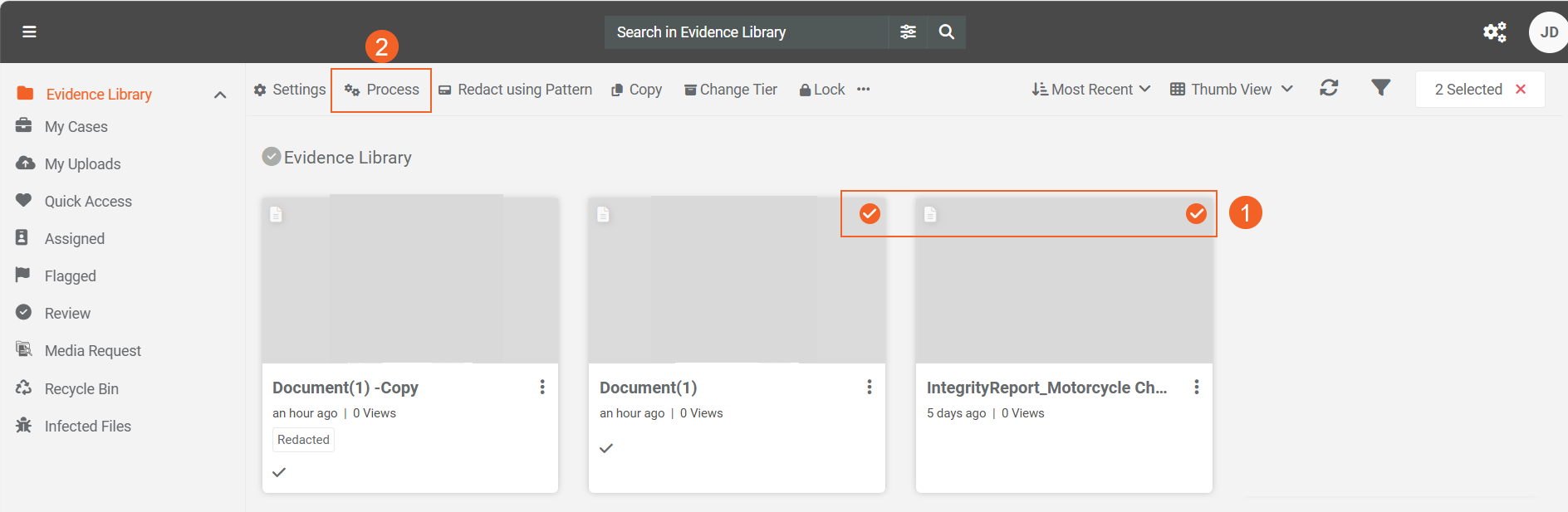Click Redact using Pattern

[515, 90]
